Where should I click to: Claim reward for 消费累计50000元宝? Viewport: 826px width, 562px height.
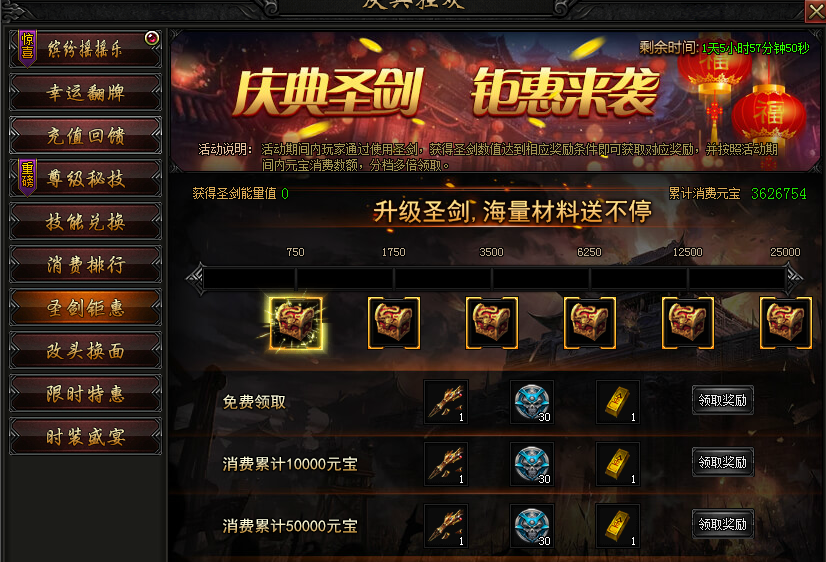click(x=722, y=524)
